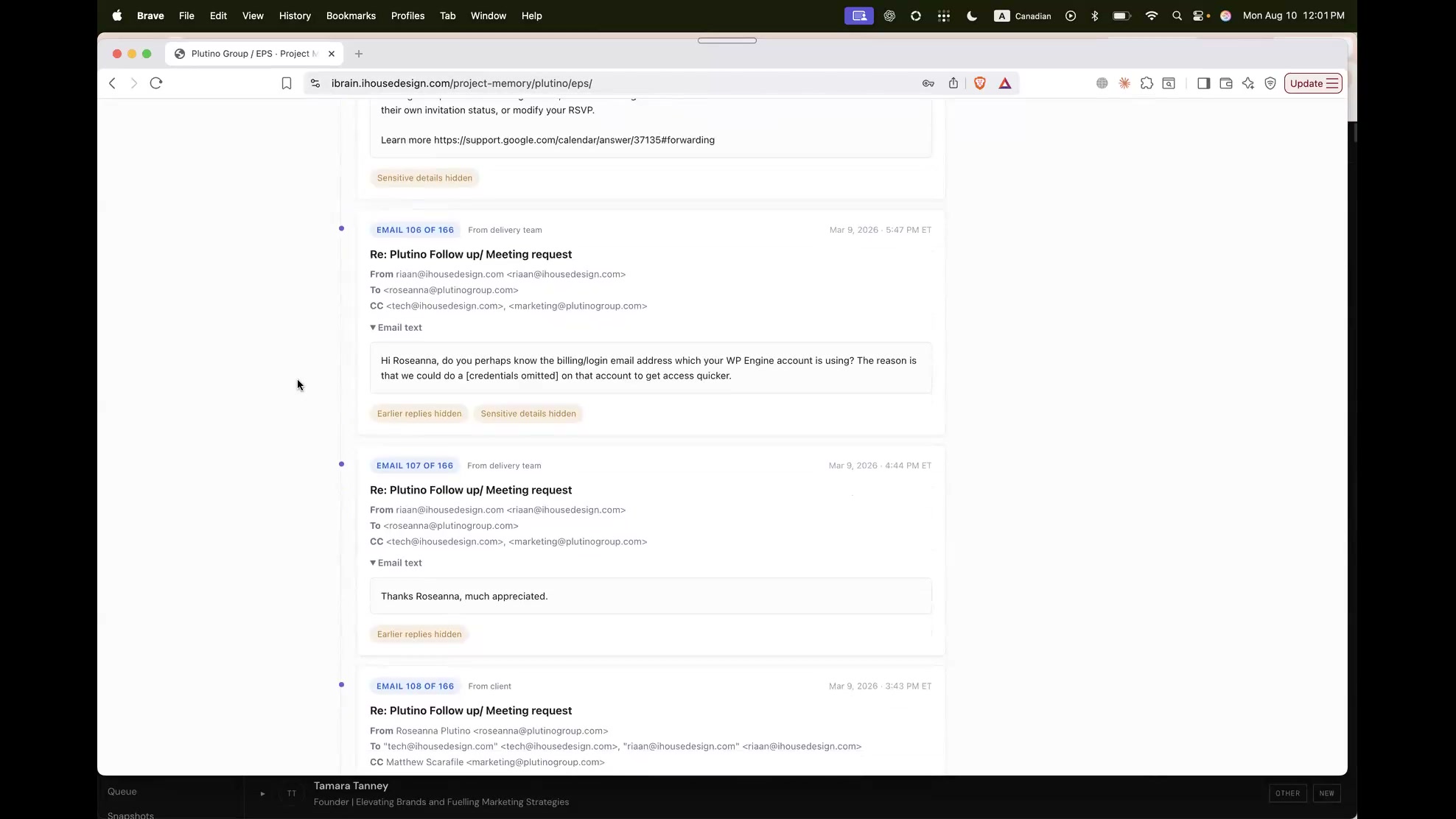Open the Brave VPN shield icon
The width and height of the screenshot is (1456, 819).
(x=1270, y=83)
